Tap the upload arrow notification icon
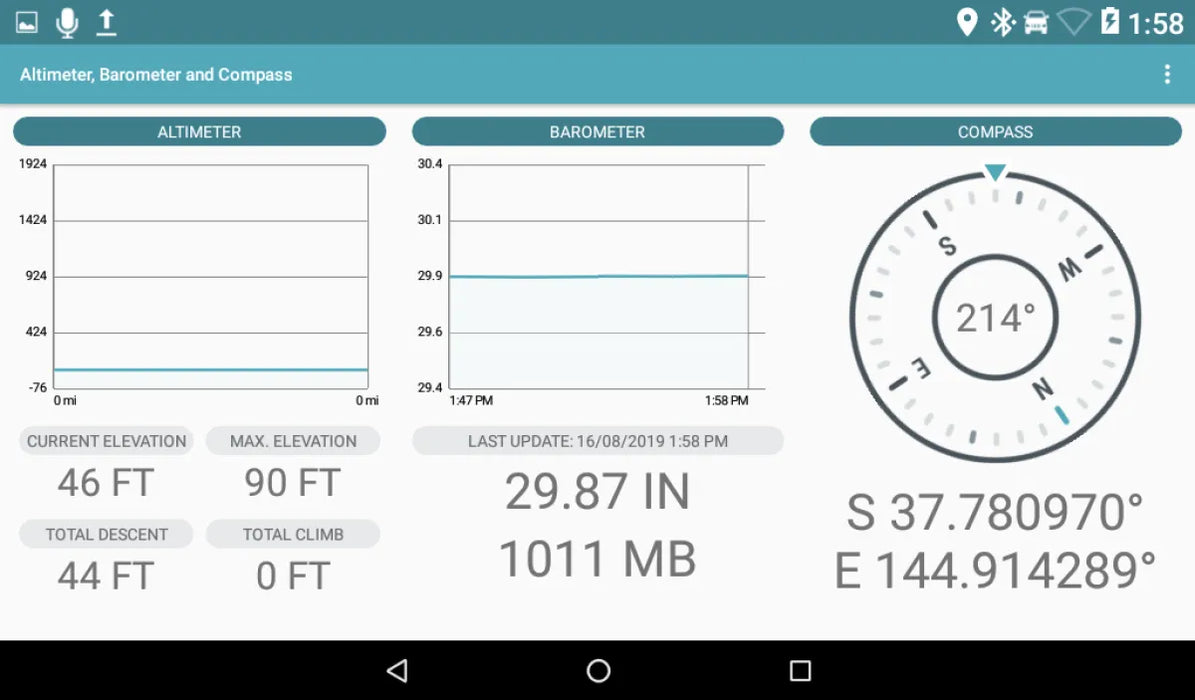 [106, 22]
